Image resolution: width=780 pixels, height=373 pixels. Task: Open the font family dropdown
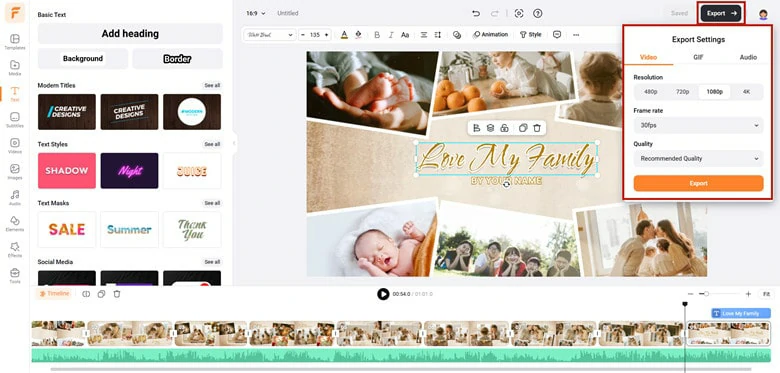[270, 35]
